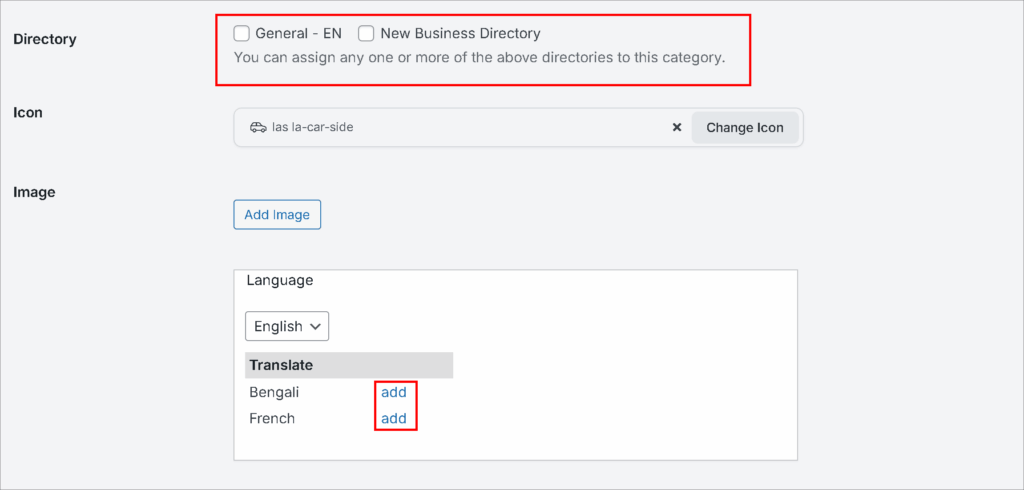Click the Directory field label
Image resolution: width=1024 pixels, height=490 pixels.
(x=44, y=39)
